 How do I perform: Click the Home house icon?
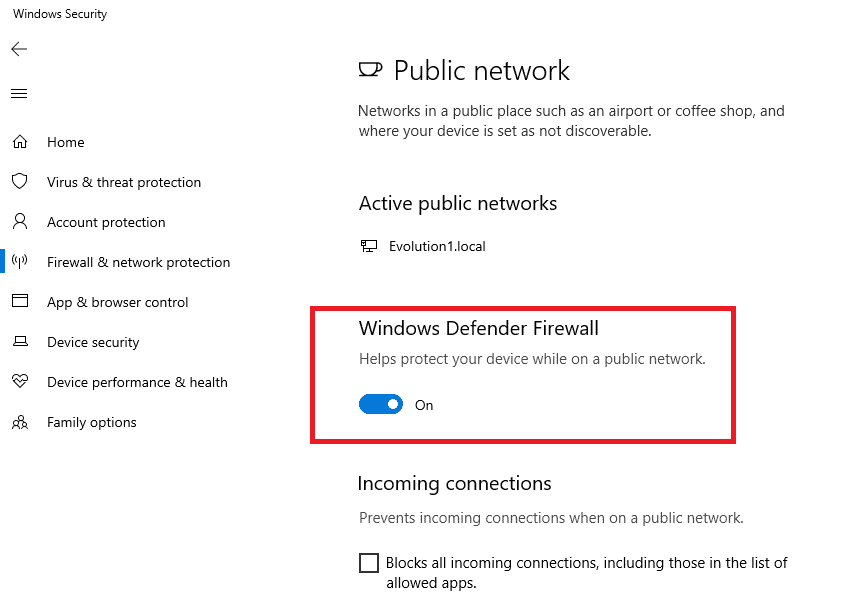pyautogui.click(x=20, y=142)
